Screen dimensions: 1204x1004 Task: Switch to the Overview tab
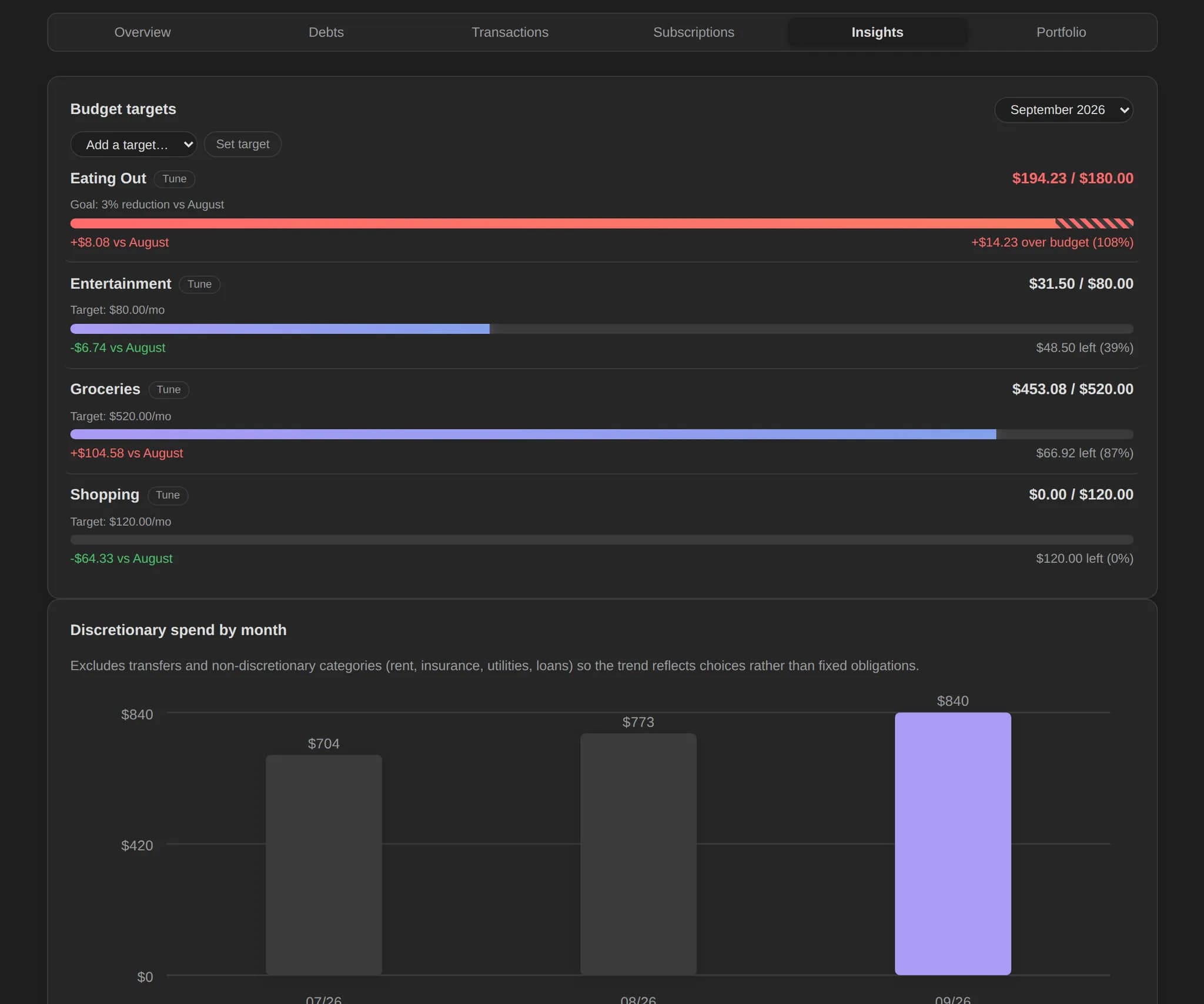(x=142, y=32)
